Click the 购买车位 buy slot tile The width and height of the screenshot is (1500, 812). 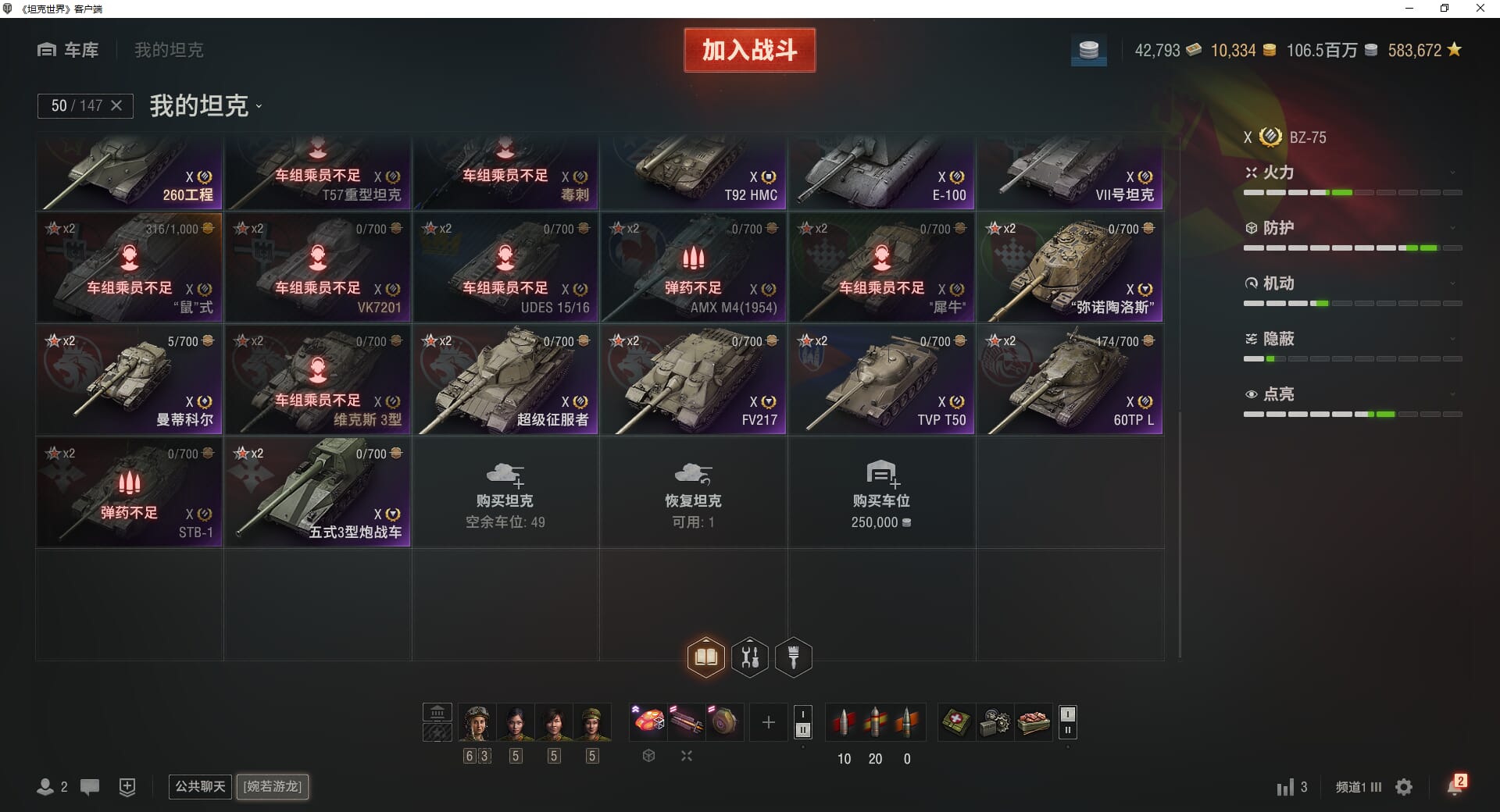[x=881, y=493]
